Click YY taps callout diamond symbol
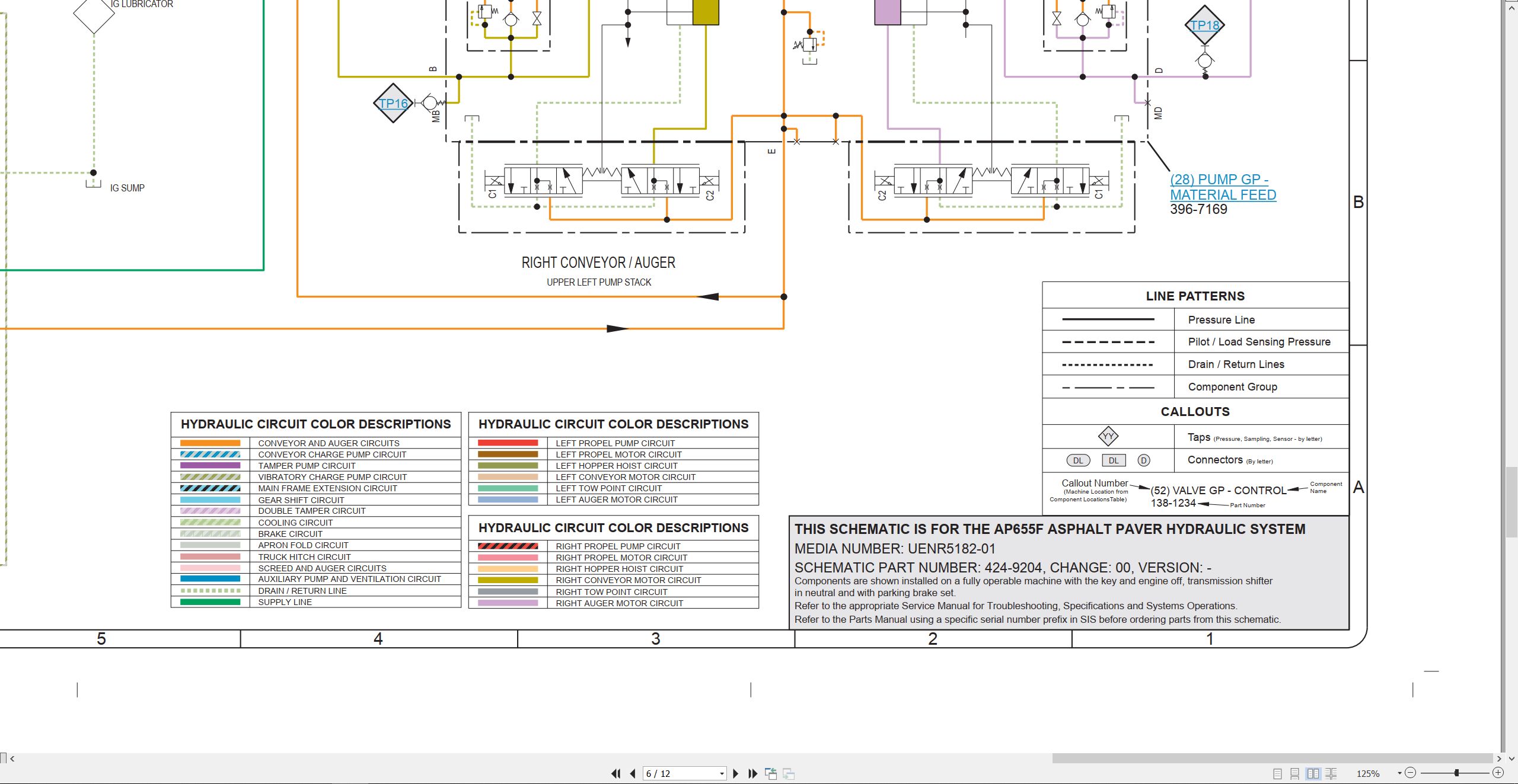 (1108, 437)
